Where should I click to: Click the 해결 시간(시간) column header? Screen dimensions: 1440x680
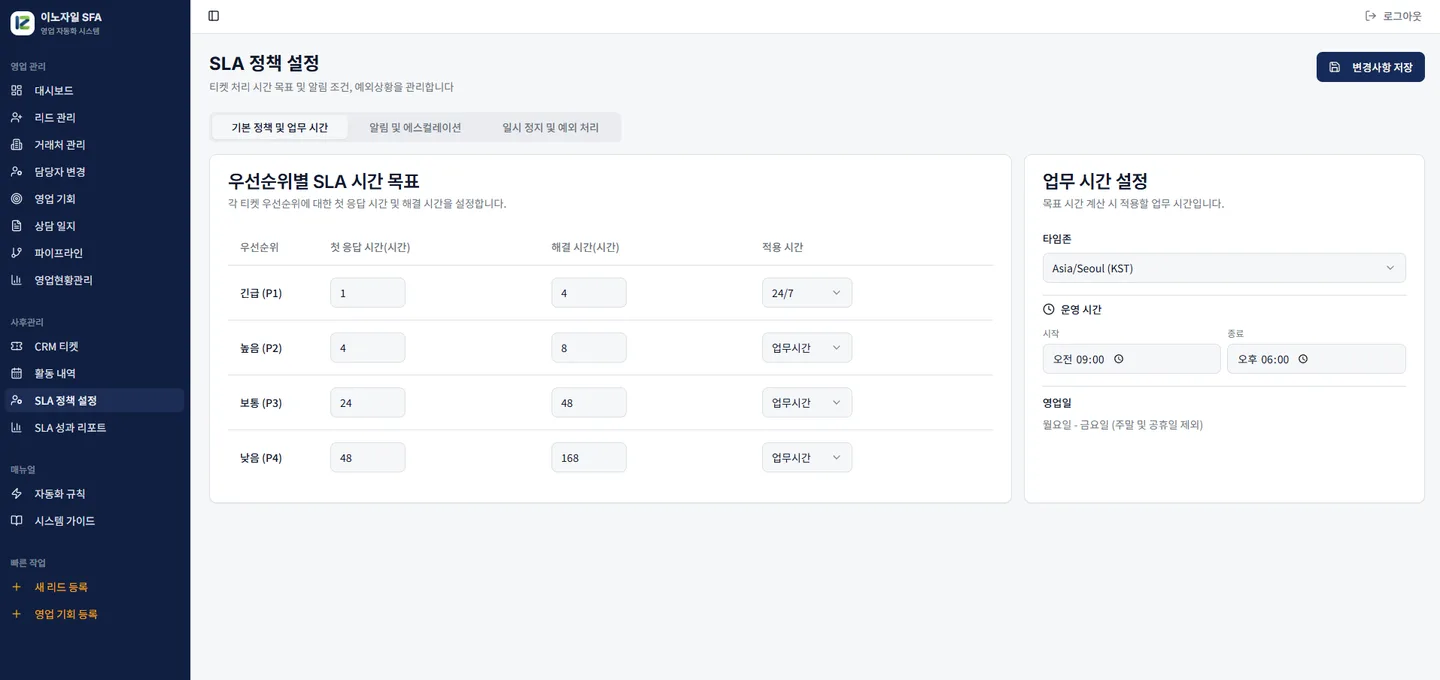coord(585,247)
